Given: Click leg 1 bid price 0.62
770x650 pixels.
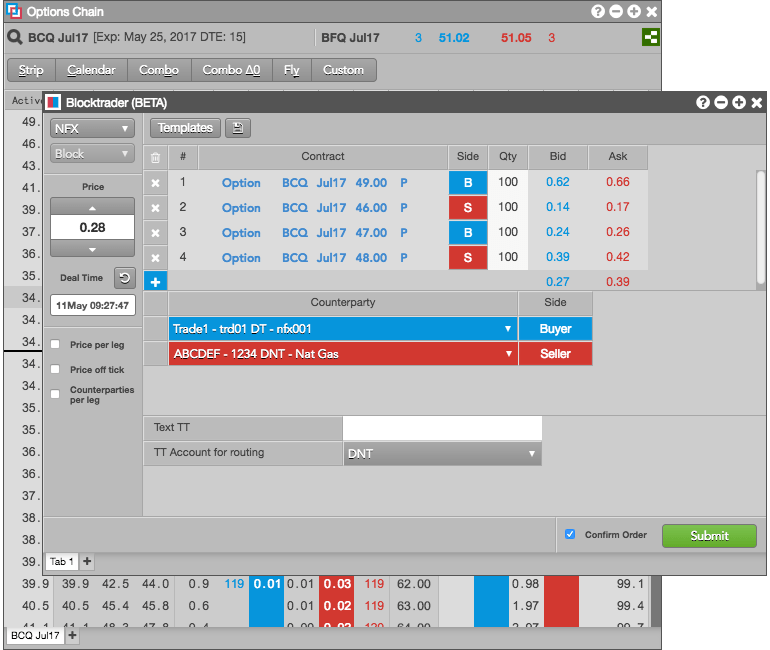Looking at the screenshot, I should click(x=558, y=182).
